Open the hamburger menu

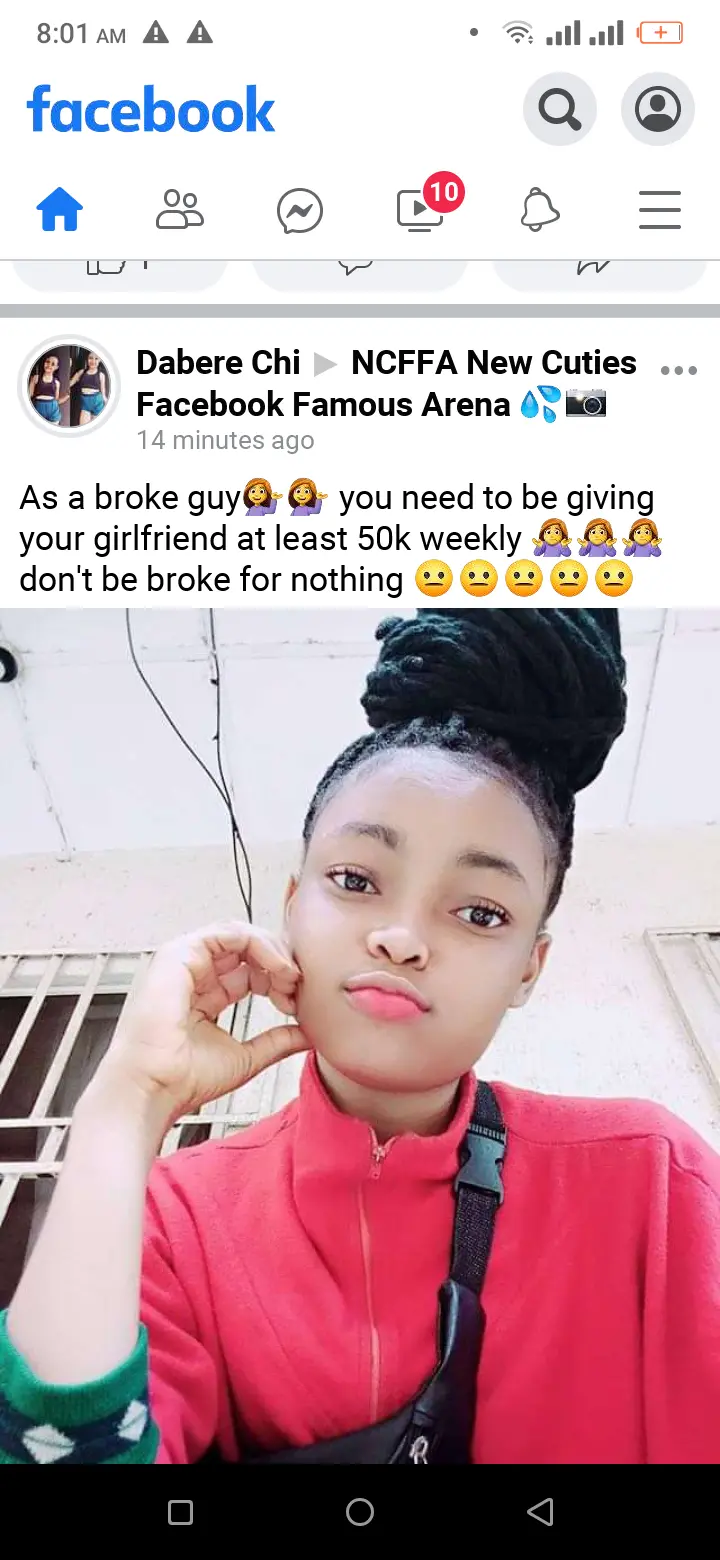[x=660, y=211]
